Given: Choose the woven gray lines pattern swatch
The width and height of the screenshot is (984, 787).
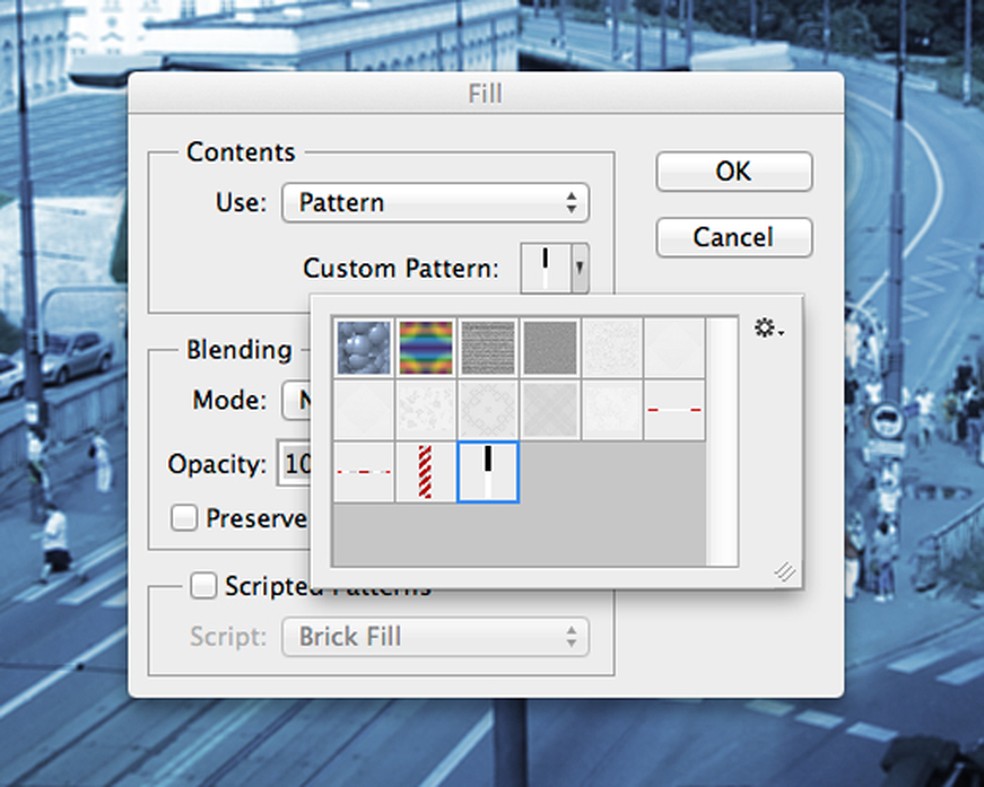Looking at the screenshot, I should click(x=488, y=348).
